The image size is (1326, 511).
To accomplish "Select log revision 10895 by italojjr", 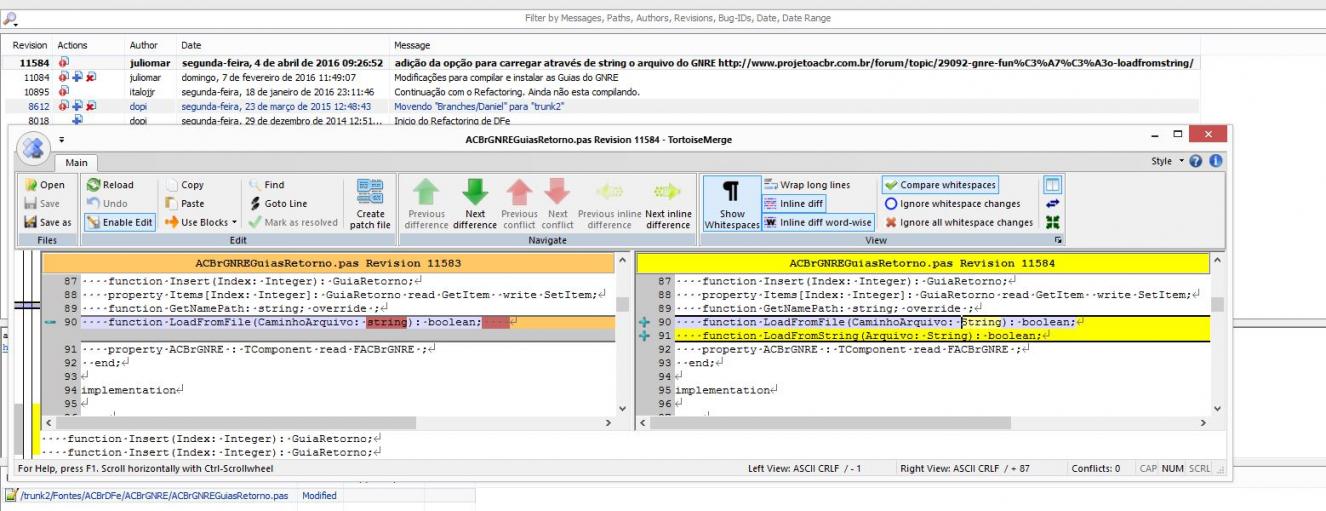I will pyautogui.click(x=663, y=91).
